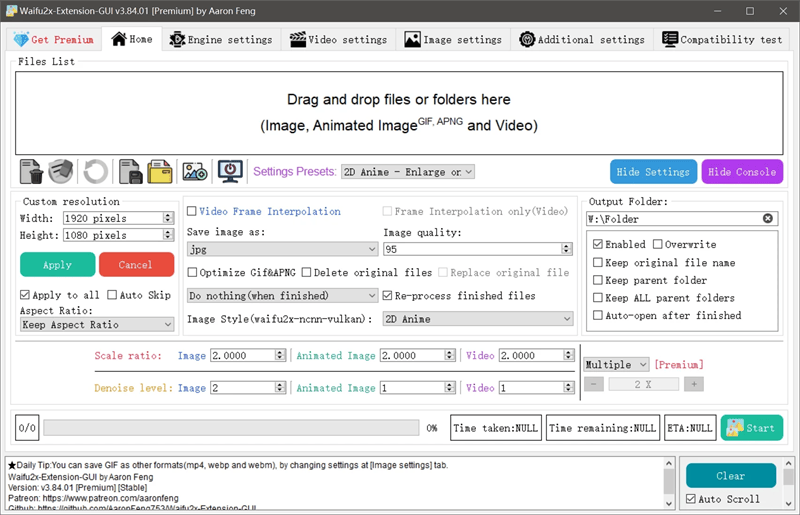Toggle the Overwrite checkbox
The image size is (800, 515).
point(659,244)
